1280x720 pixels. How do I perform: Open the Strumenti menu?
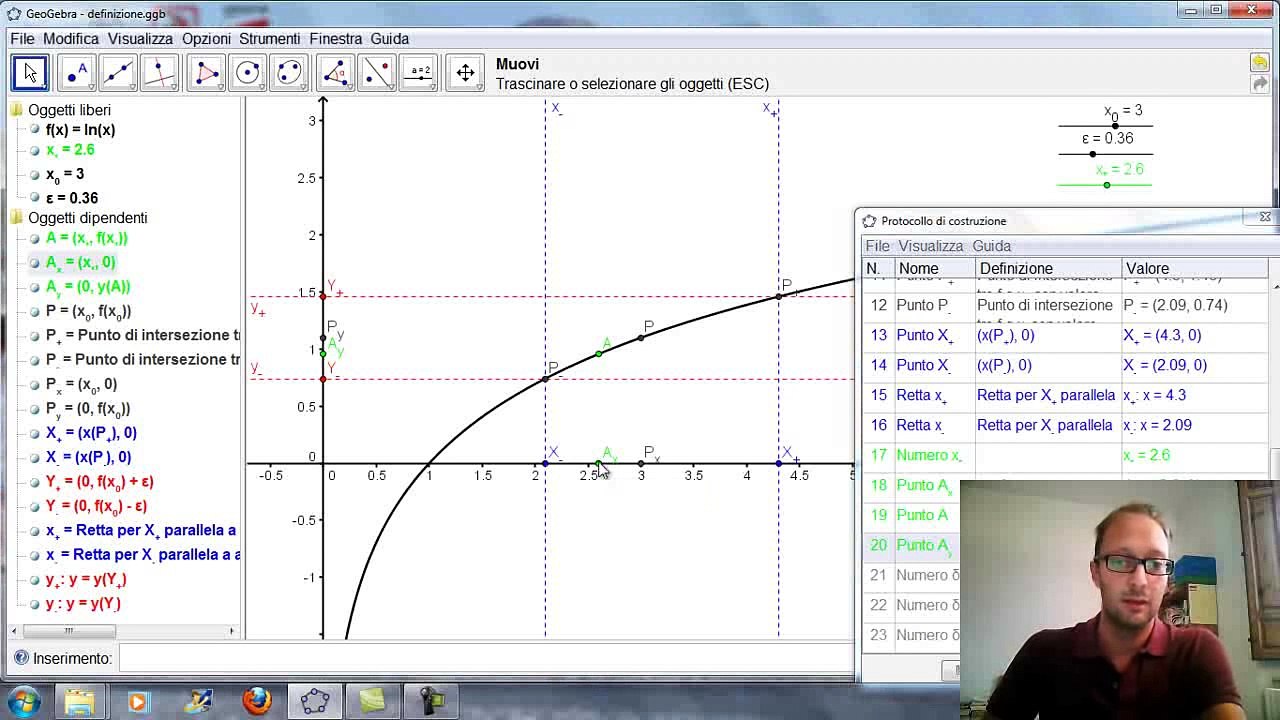pyautogui.click(x=269, y=39)
